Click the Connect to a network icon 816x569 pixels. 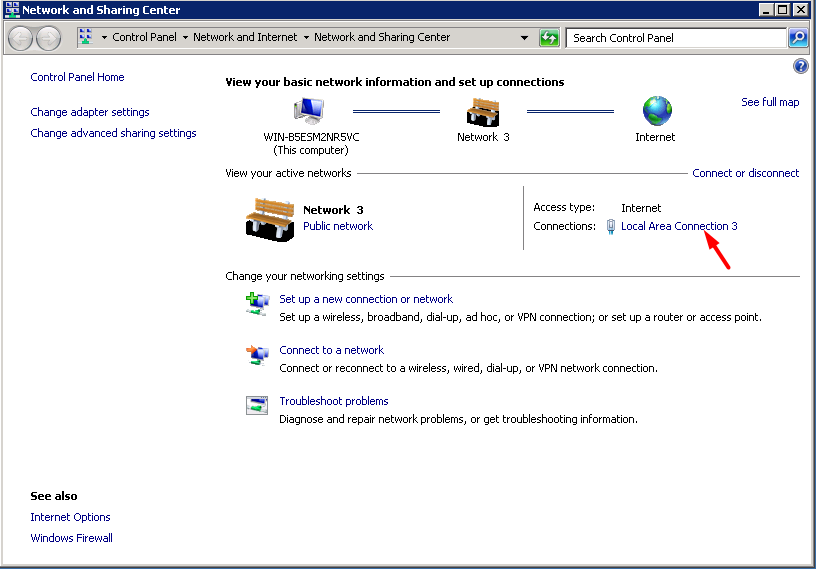[257, 355]
